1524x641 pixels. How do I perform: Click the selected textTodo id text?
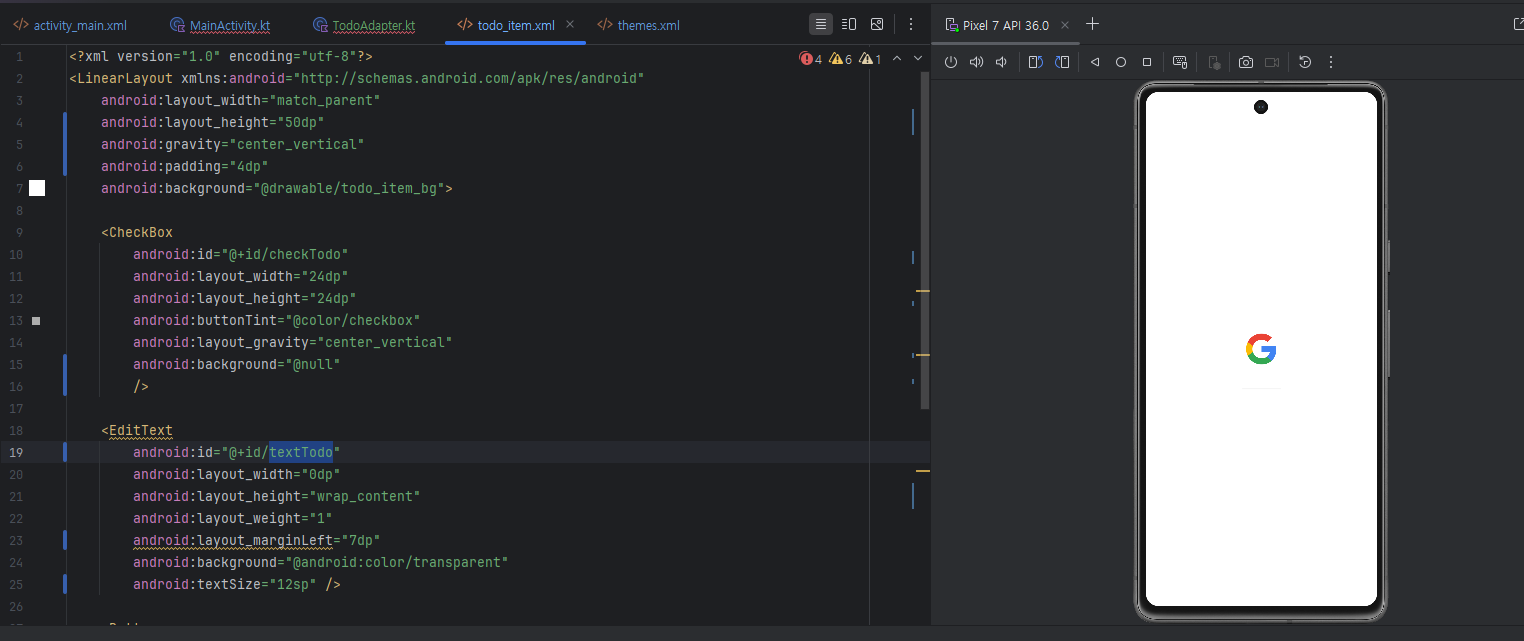(301, 452)
